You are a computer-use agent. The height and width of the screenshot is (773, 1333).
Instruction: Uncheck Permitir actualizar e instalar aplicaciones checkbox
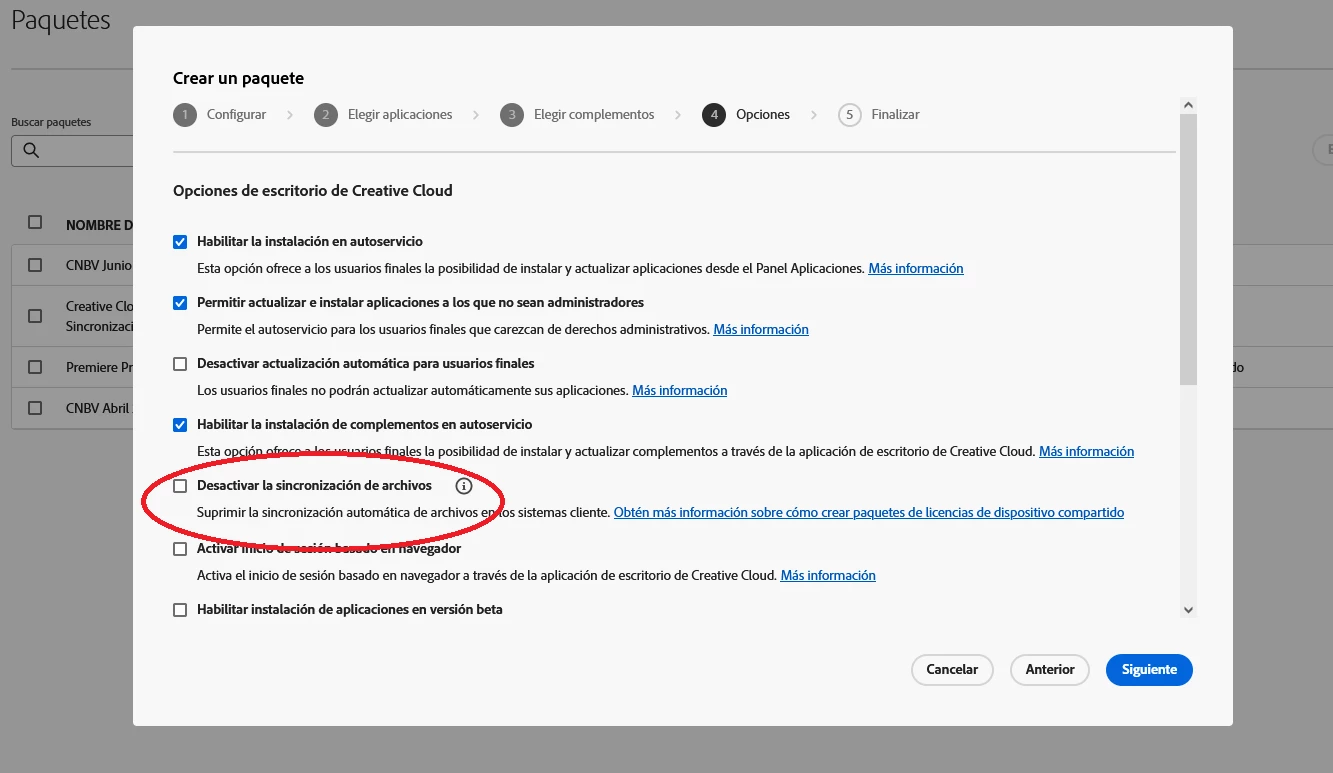[180, 303]
